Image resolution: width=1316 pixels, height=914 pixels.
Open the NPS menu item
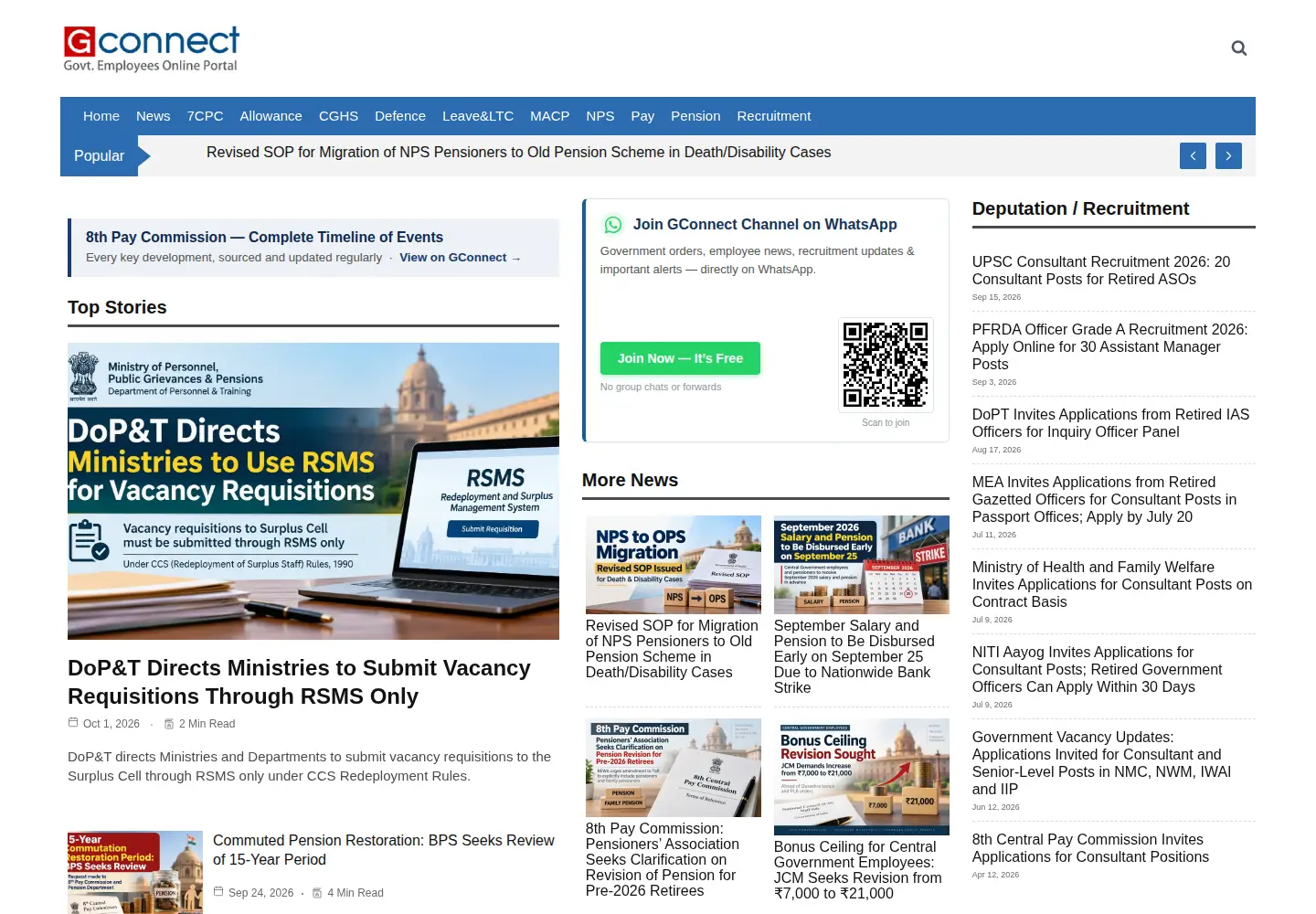pyautogui.click(x=600, y=116)
